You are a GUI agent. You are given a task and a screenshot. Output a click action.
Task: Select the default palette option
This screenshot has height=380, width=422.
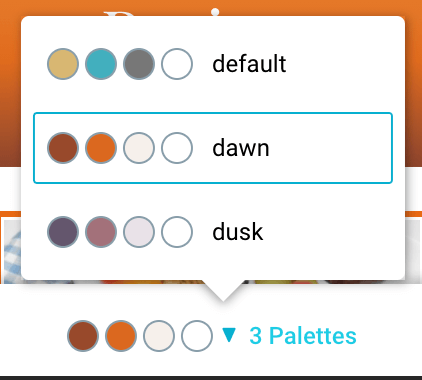[213, 64]
